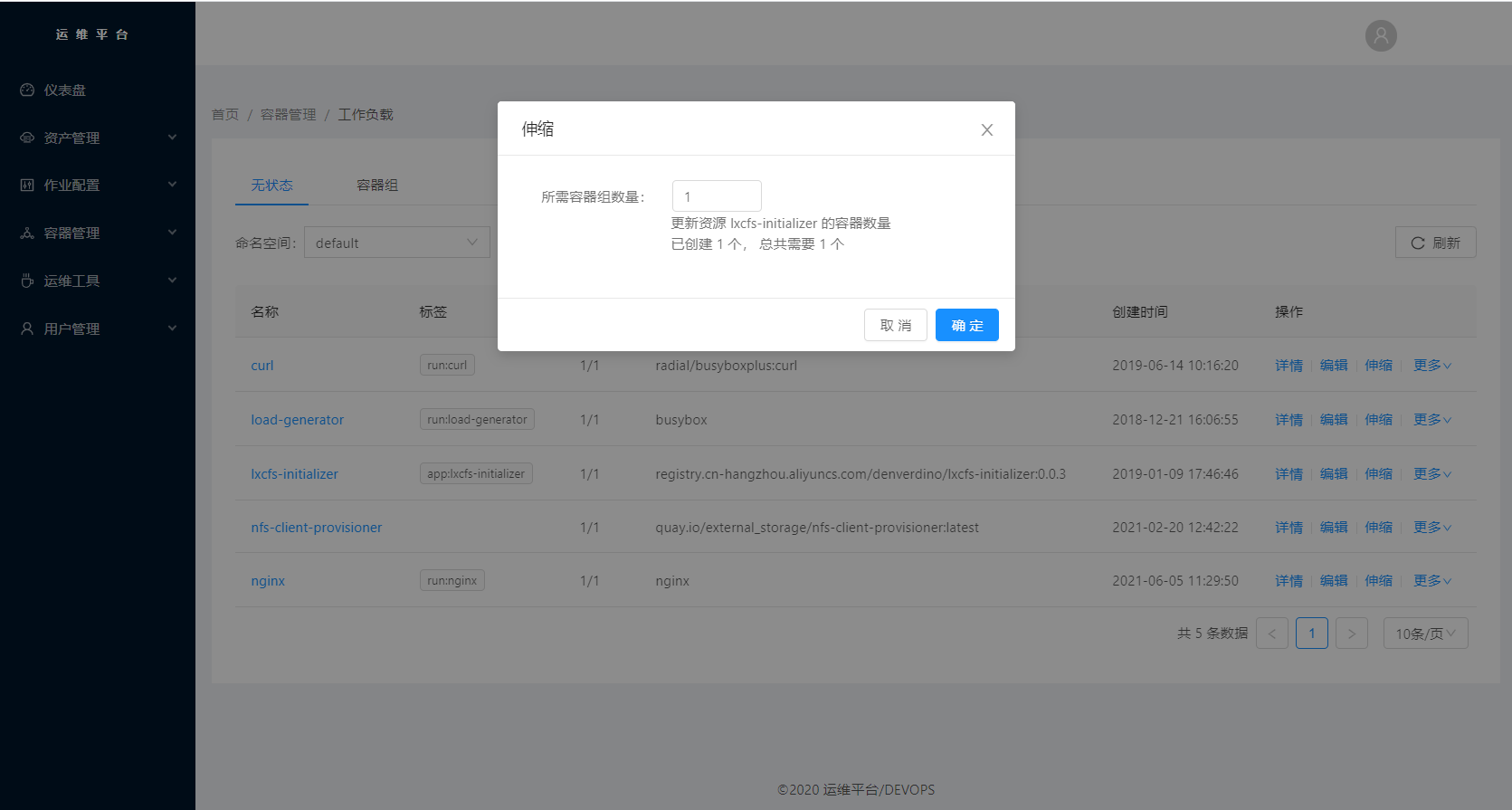
Task: Click the container management icon beside 容器管理
Action: [27, 233]
